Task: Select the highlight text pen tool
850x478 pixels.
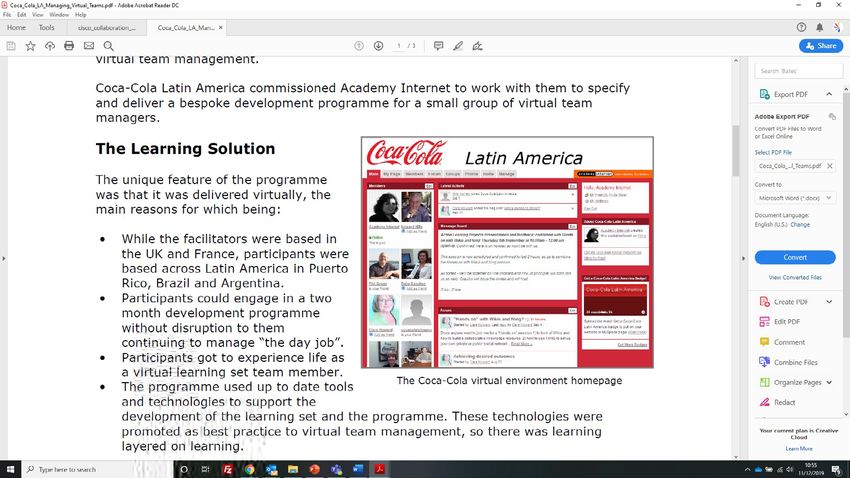Action: point(458,46)
